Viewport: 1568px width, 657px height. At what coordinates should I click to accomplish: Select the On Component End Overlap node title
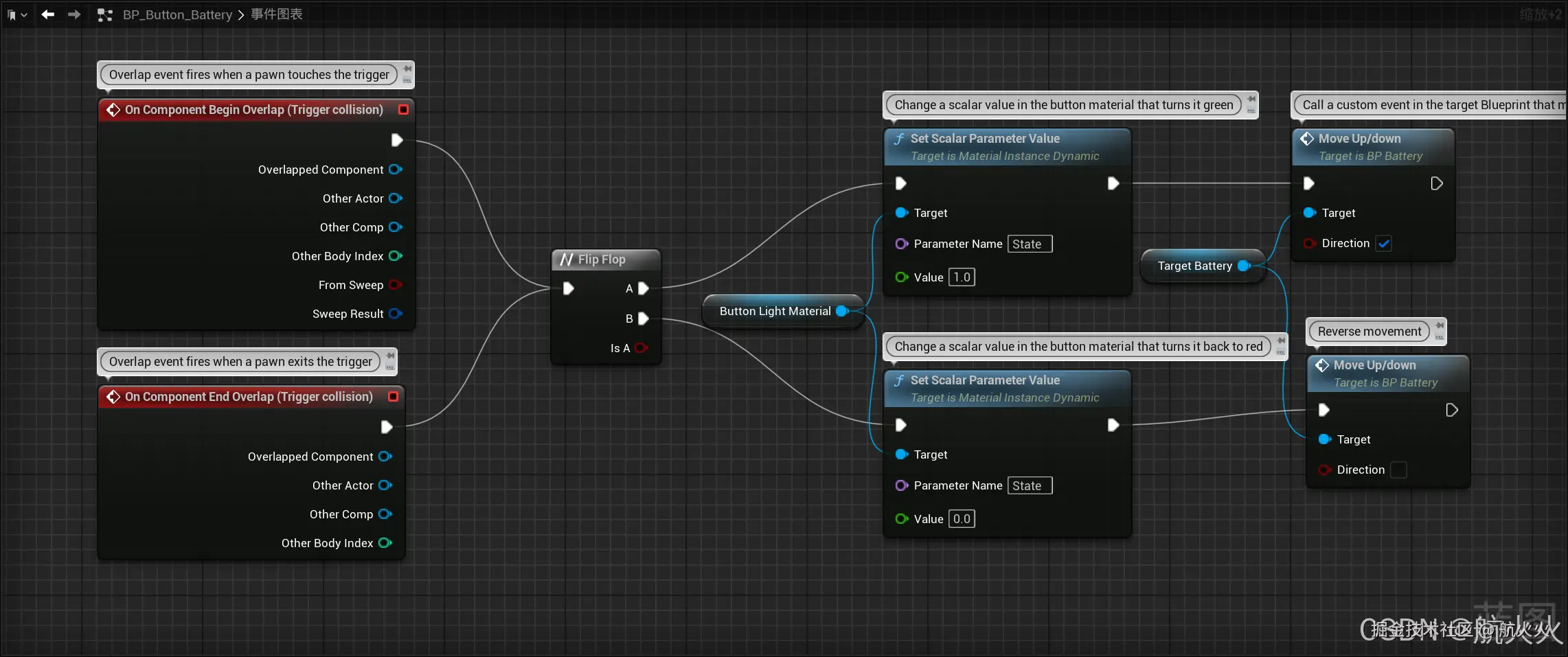pyautogui.click(x=249, y=397)
